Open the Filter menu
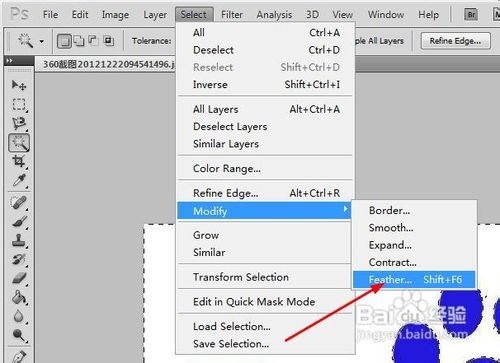The width and height of the screenshot is (500, 363). [x=232, y=15]
